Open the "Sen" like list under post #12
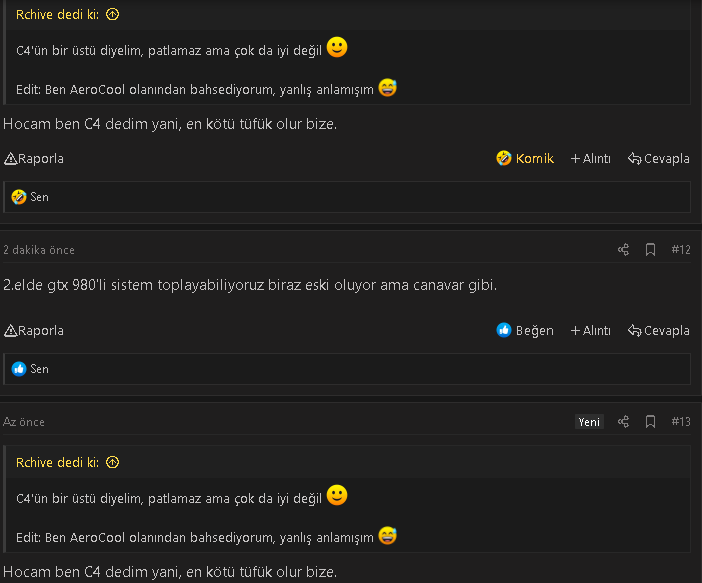Viewport: 702px width, 583px height. [x=39, y=369]
